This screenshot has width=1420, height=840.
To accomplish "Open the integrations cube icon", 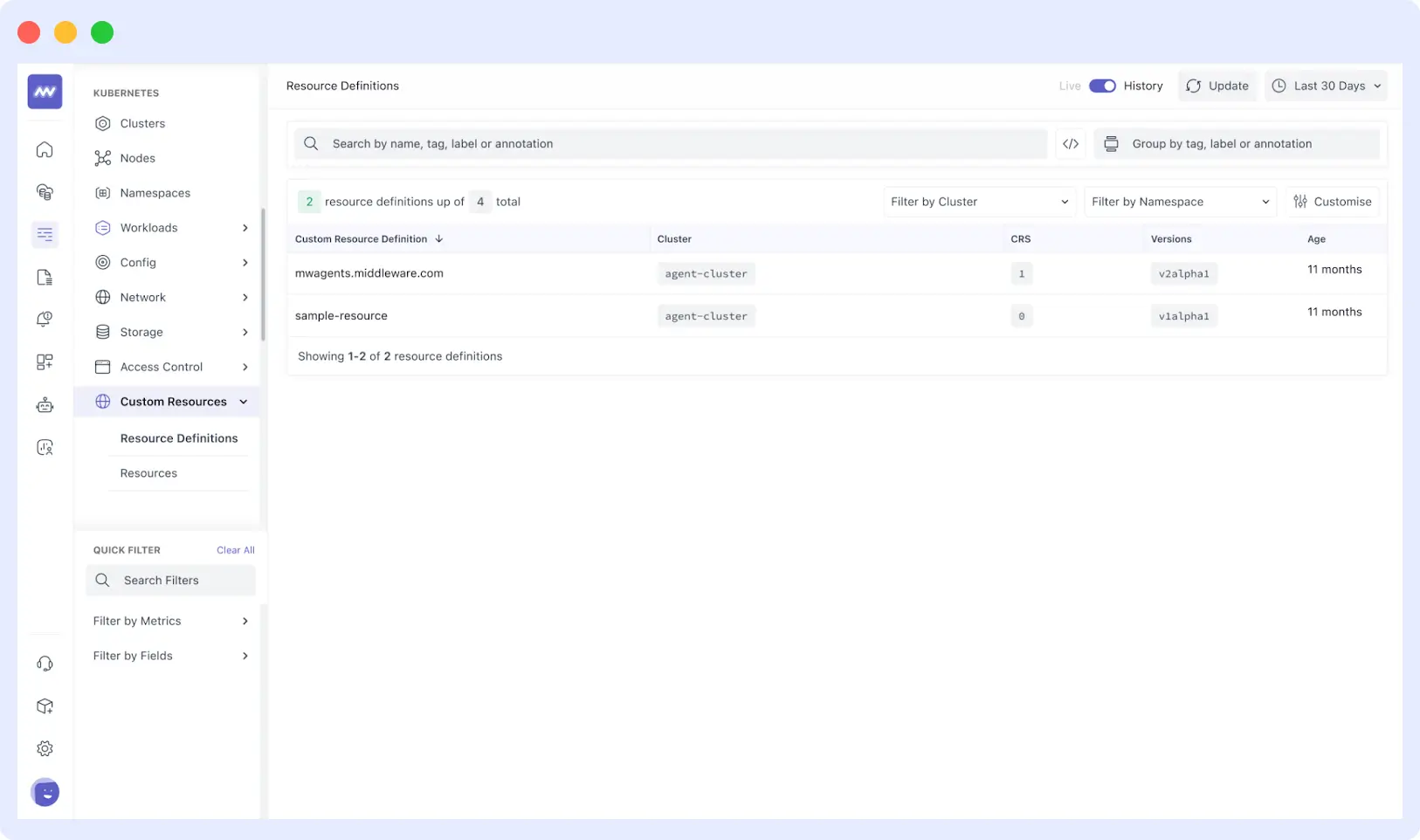I will [44, 706].
